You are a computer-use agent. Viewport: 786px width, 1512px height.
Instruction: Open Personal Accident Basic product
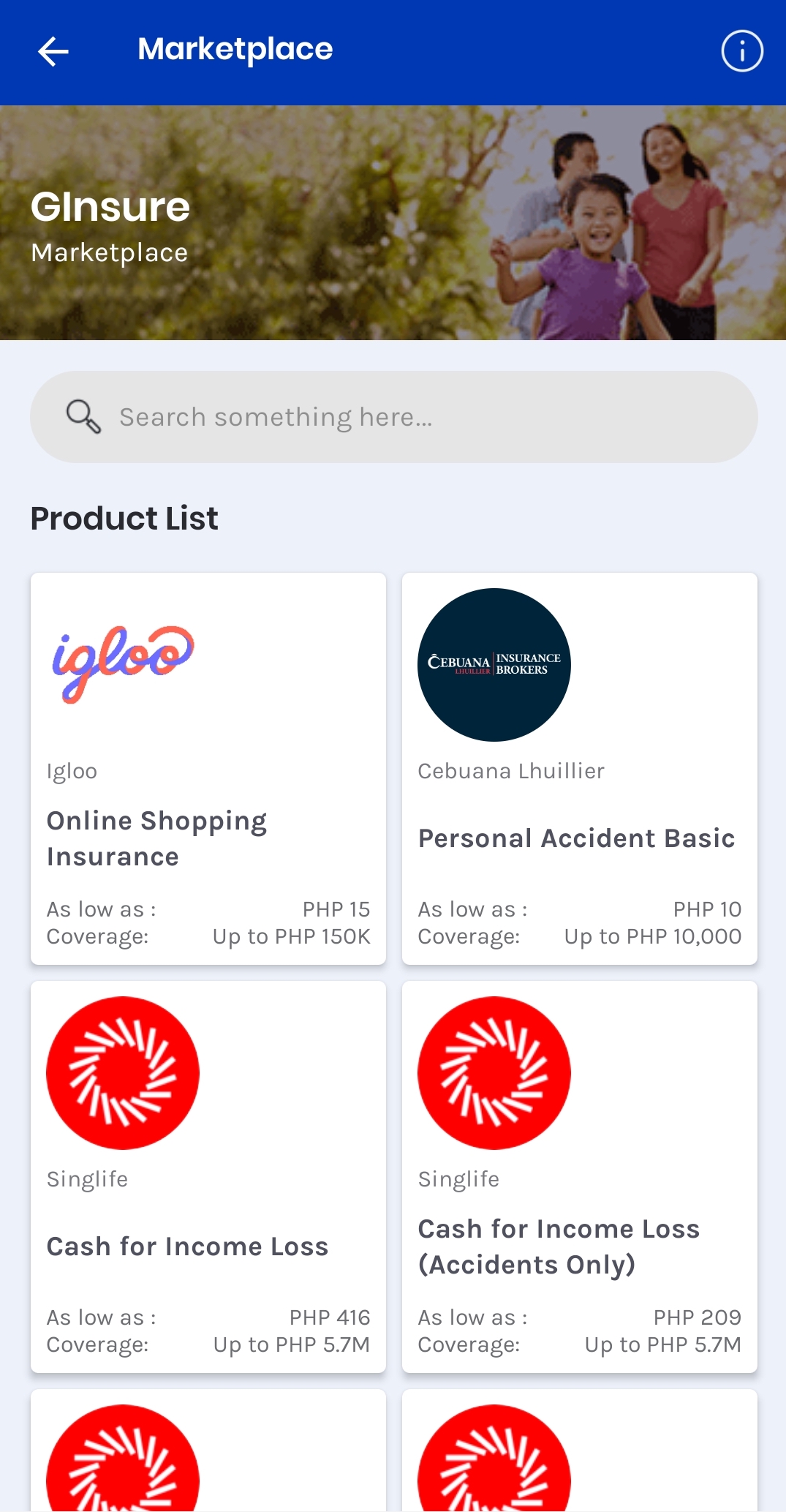click(576, 838)
